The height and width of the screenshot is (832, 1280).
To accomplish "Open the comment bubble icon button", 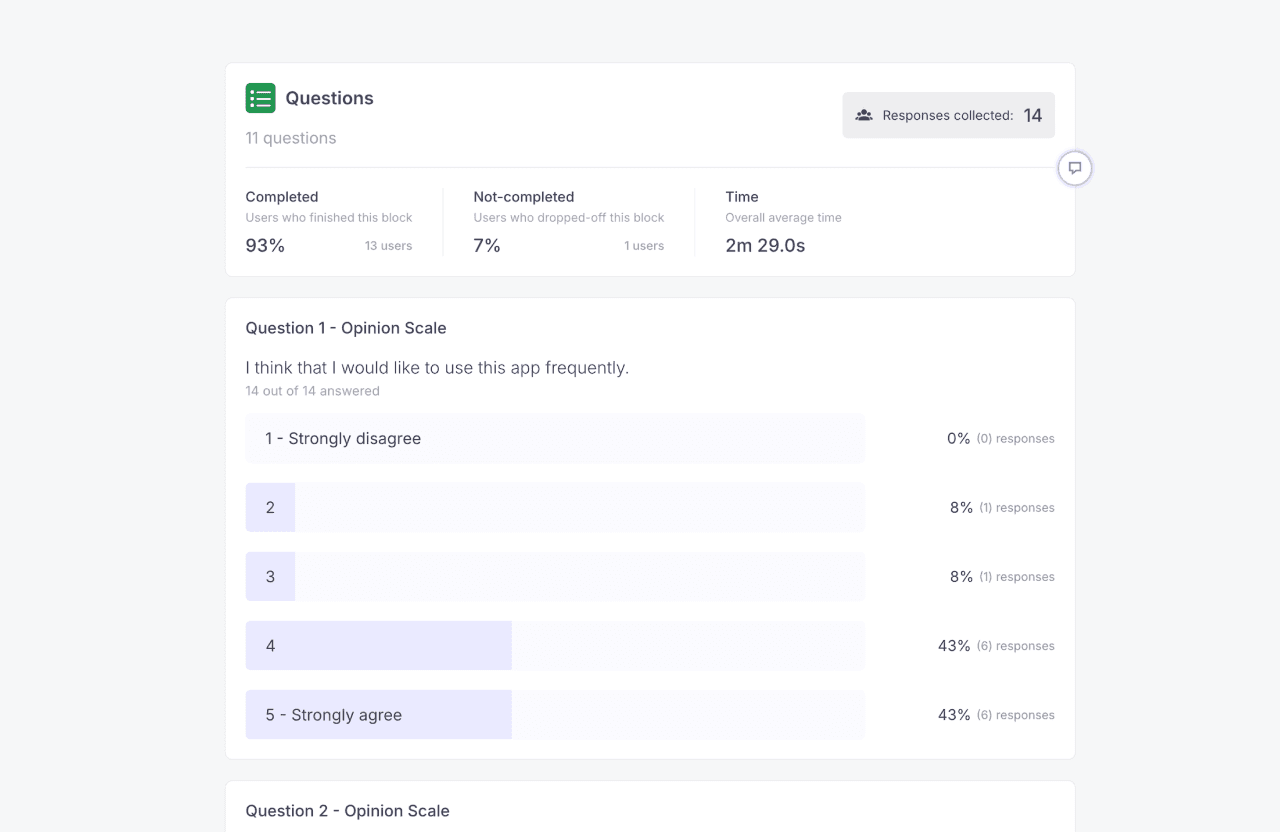I will (x=1075, y=168).
